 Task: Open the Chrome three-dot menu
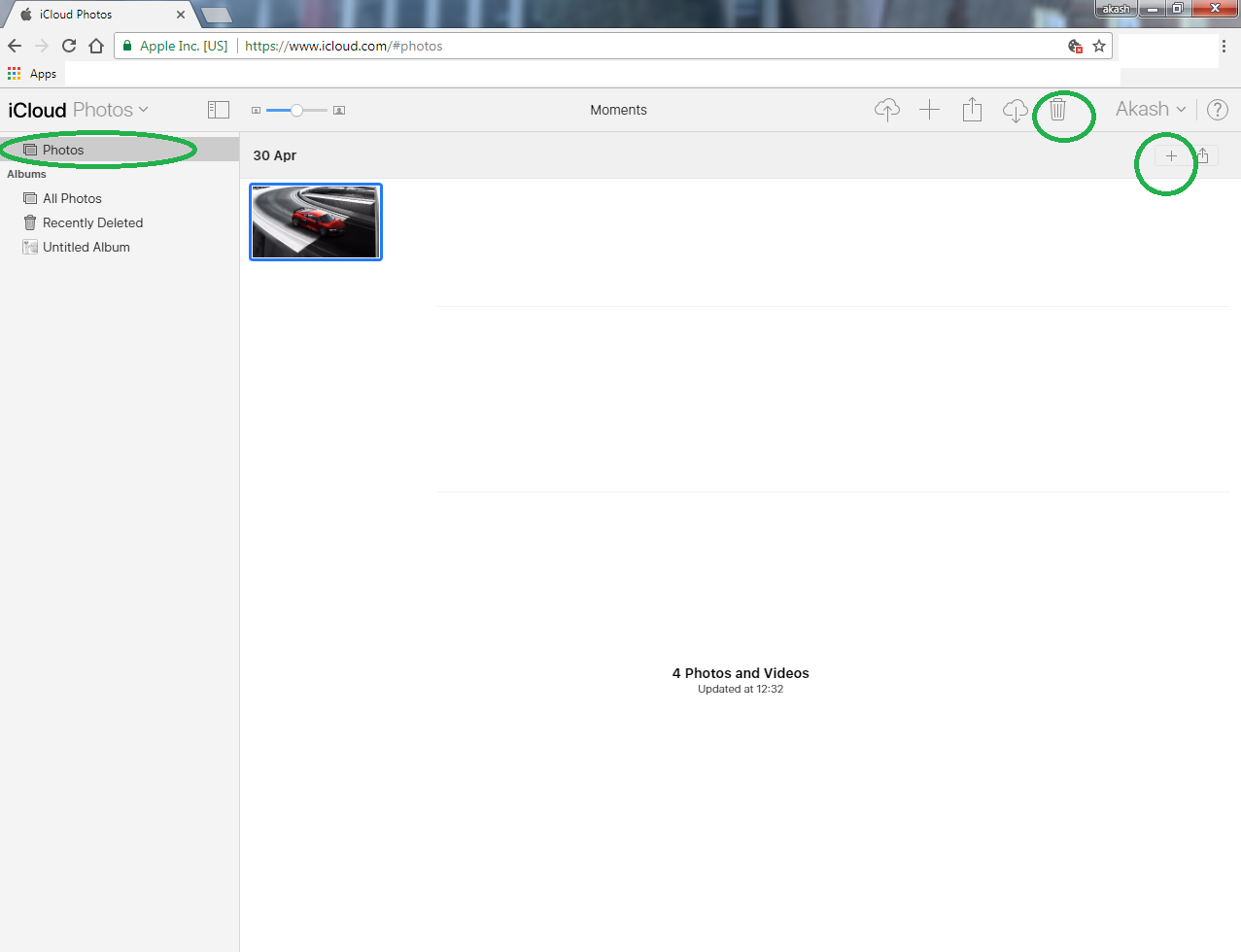(x=1224, y=46)
